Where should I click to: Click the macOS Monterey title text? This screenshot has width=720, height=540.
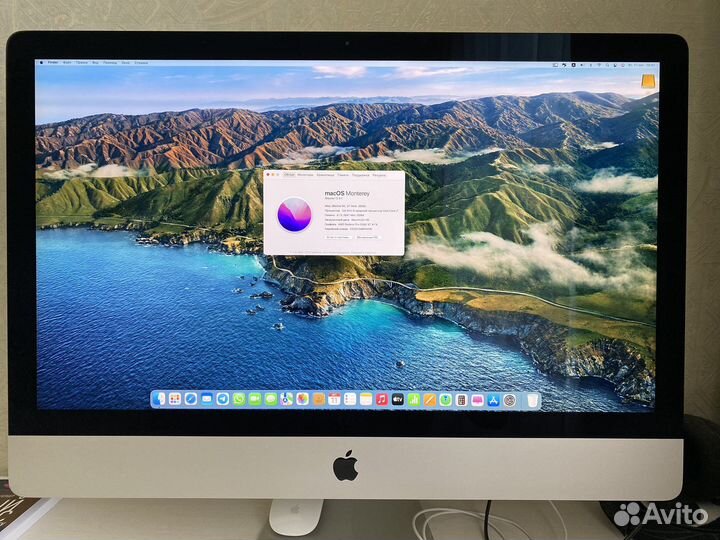(x=347, y=193)
